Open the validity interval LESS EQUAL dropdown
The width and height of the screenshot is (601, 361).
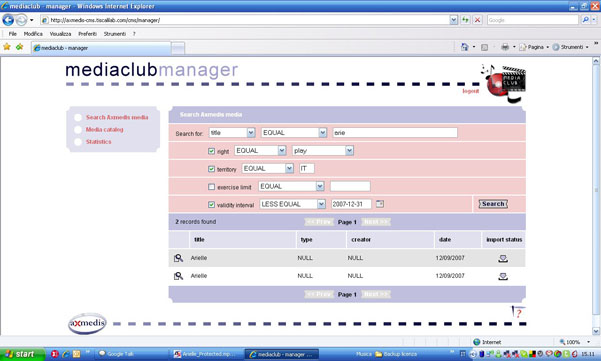[x=293, y=204]
